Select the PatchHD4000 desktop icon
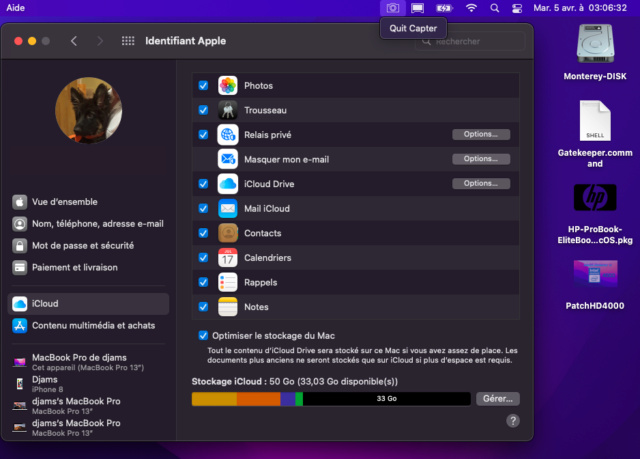The width and height of the screenshot is (640, 459). tap(595, 273)
